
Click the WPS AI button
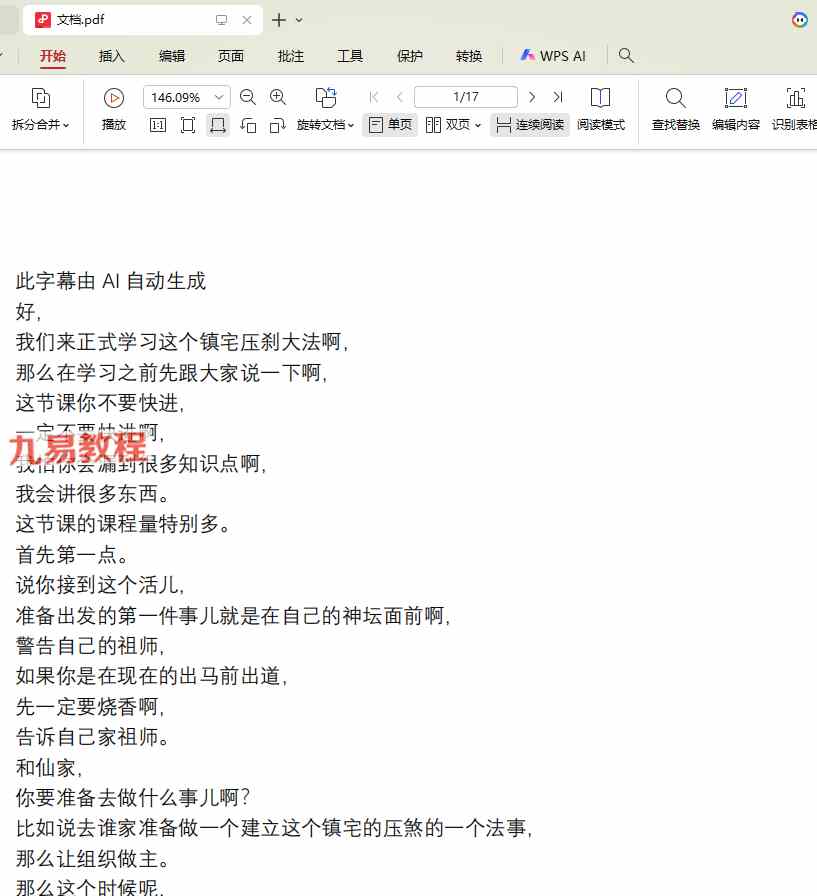point(553,56)
